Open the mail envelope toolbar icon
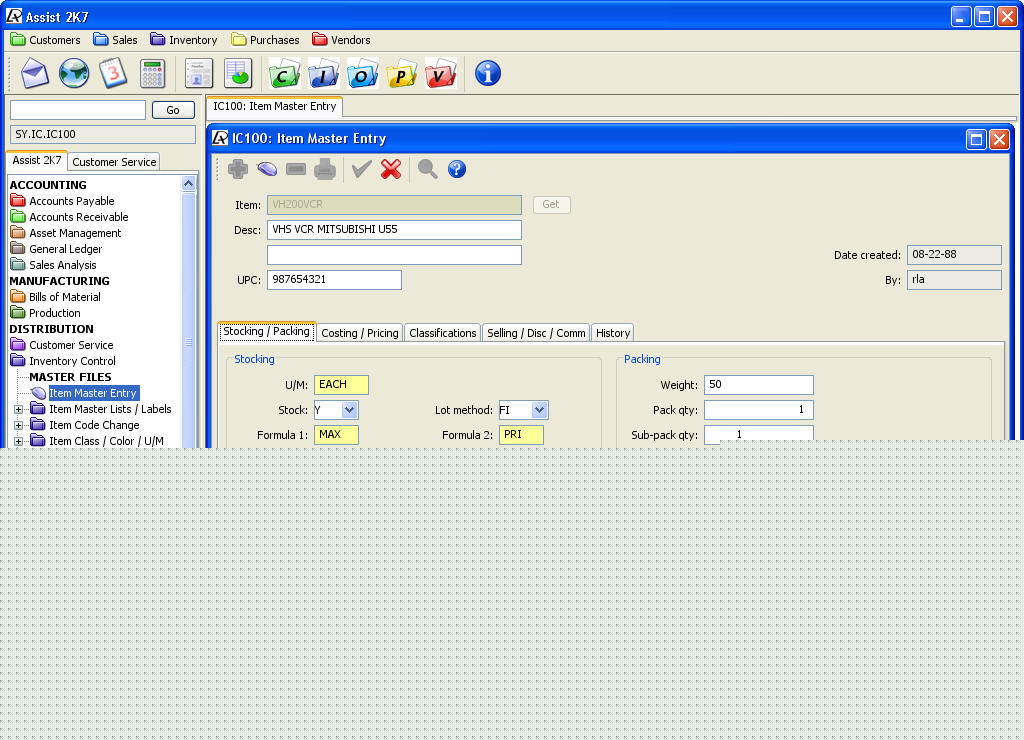1024x740 pixels. click(35, 73)
